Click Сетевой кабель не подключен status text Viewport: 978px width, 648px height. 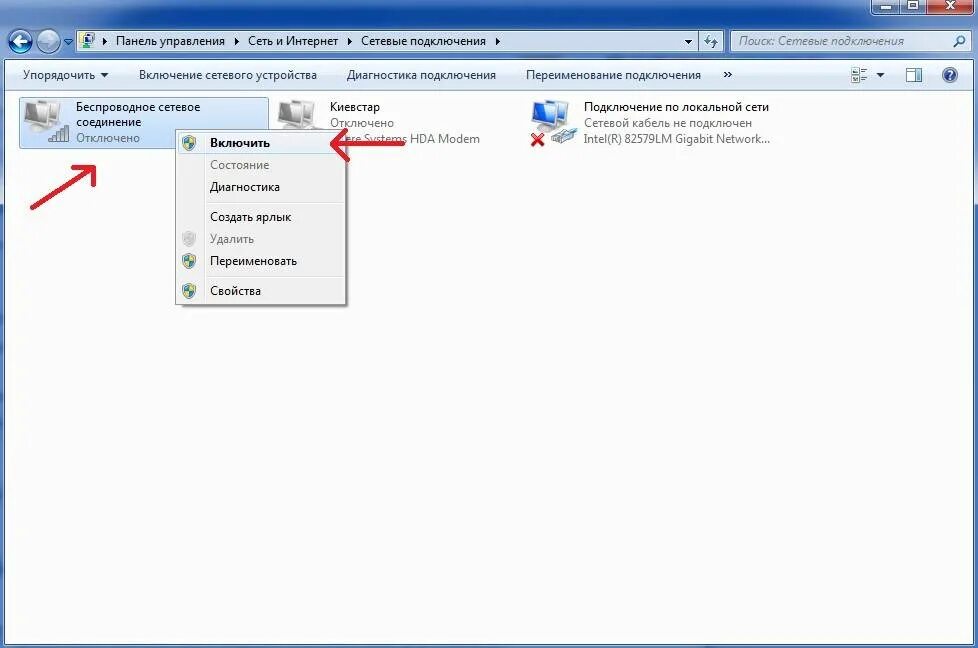click(x=667, y=123)
